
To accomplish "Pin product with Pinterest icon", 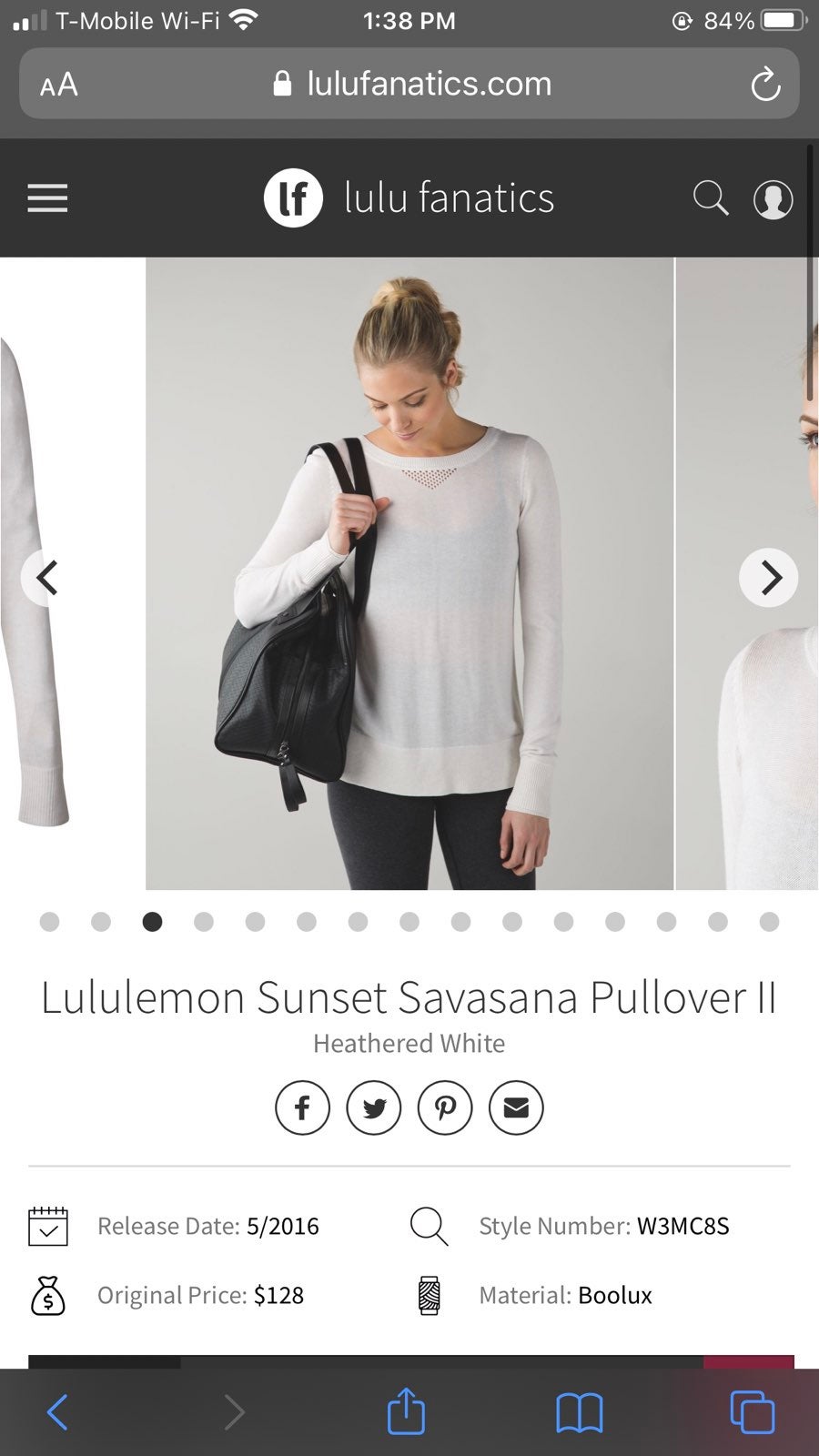I will coord(445,1107).
